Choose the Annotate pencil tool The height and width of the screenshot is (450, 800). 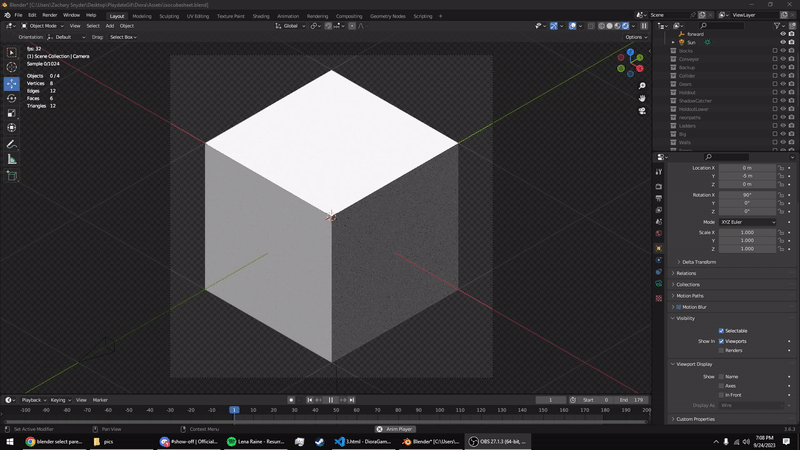tap(12, 144)
